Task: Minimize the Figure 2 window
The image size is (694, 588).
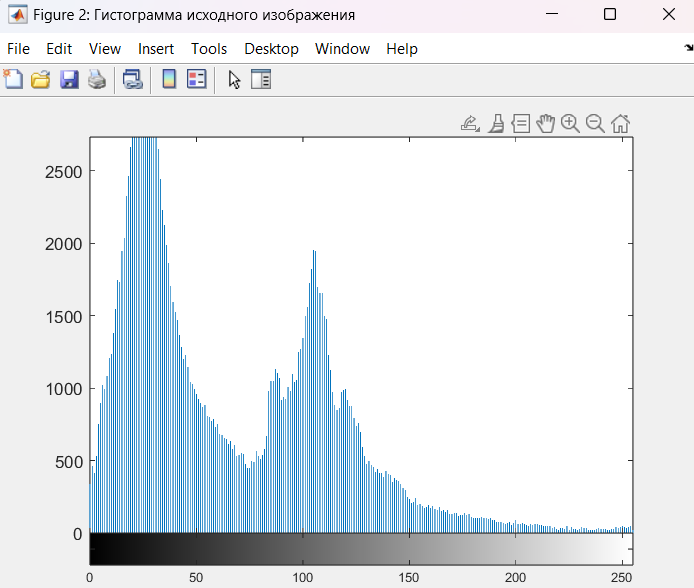Action: click(x=552, y=14)
